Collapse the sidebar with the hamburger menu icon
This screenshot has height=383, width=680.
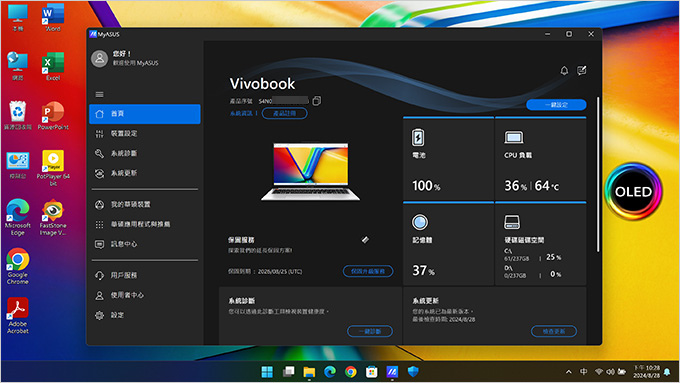(99, 95)
